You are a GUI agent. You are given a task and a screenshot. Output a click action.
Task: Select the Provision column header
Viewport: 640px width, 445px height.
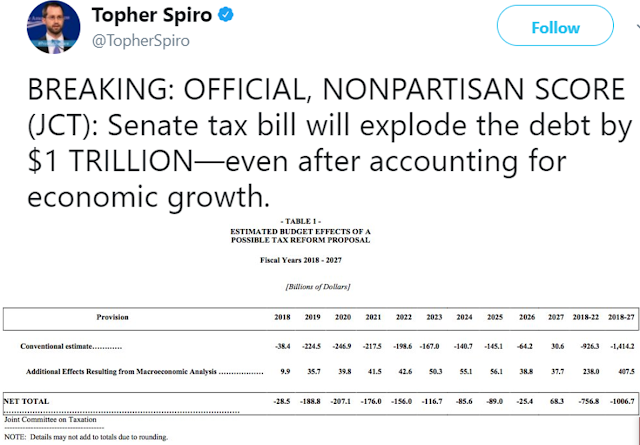tap(112, 317)
